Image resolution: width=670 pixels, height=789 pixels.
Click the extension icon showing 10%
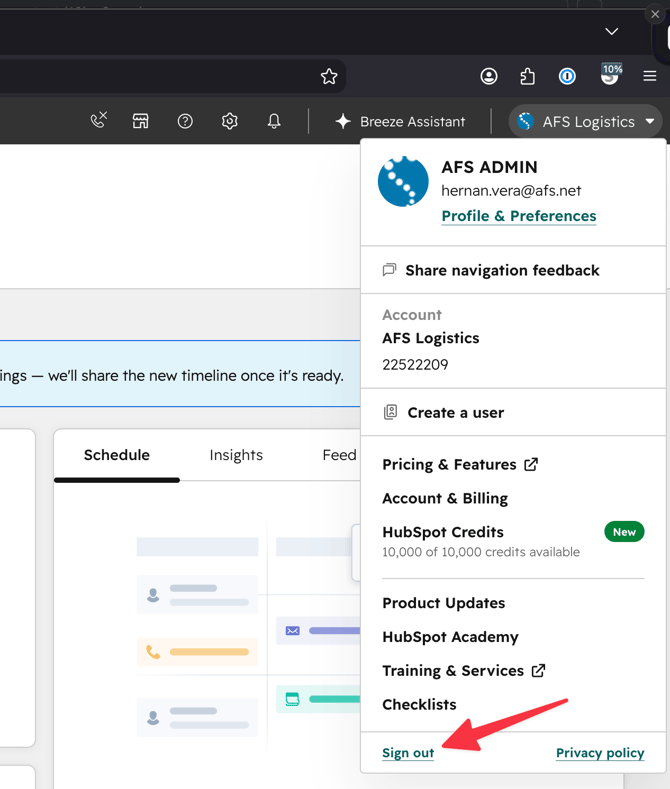611,74
